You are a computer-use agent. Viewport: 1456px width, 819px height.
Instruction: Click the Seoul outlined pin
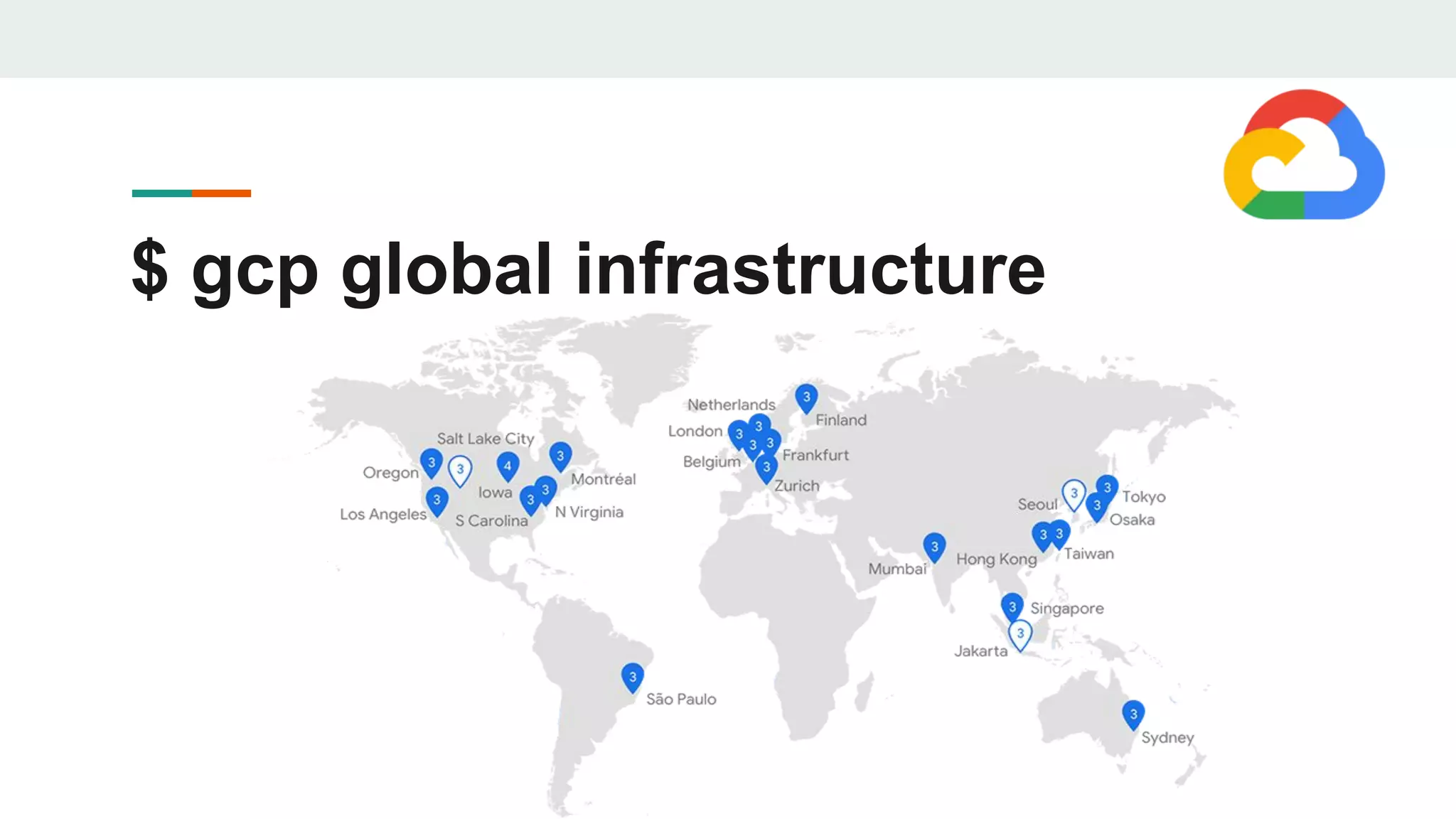pos(1074,495)
